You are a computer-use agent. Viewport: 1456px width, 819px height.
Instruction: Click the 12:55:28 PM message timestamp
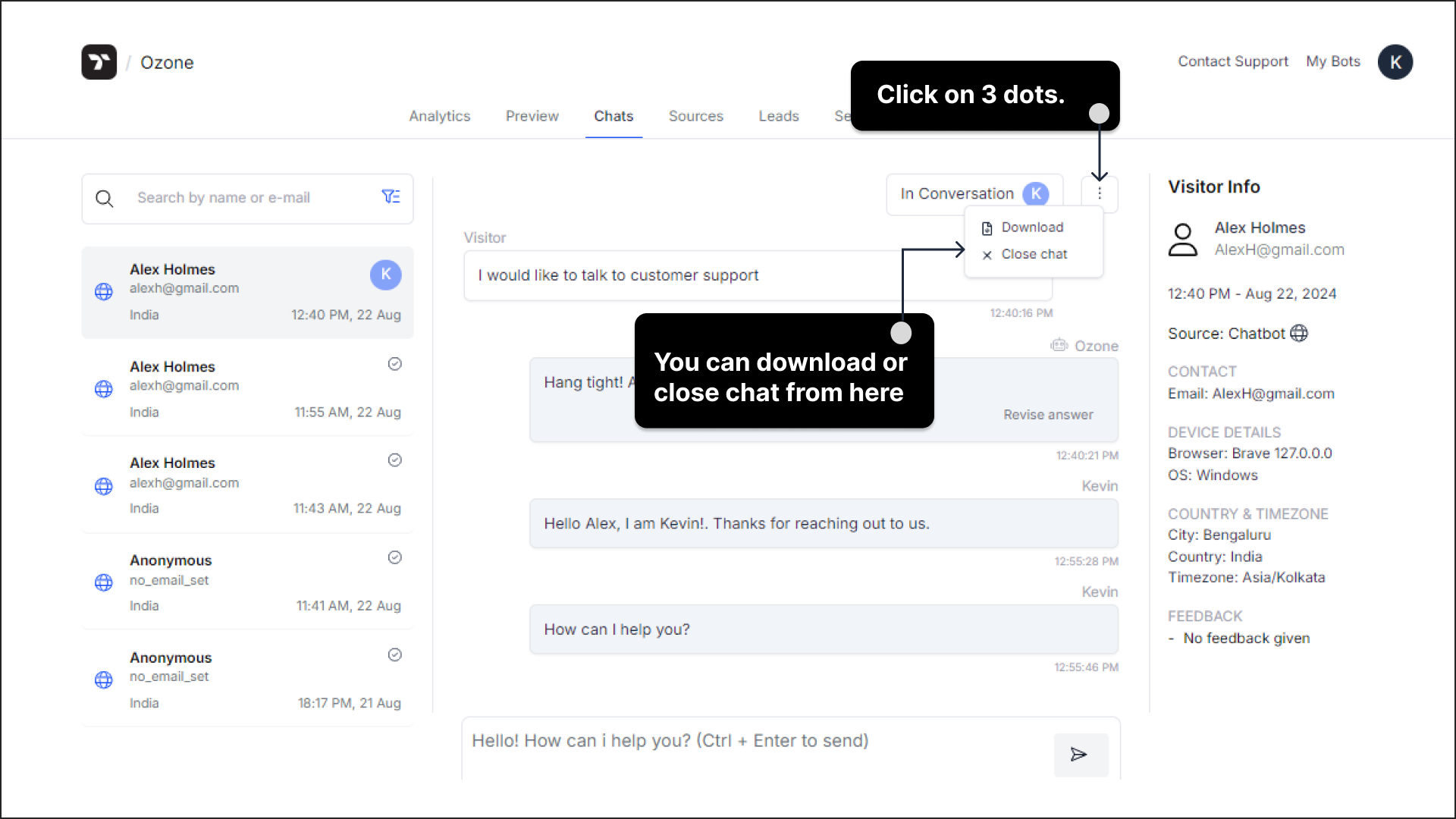pos(1086,561)
